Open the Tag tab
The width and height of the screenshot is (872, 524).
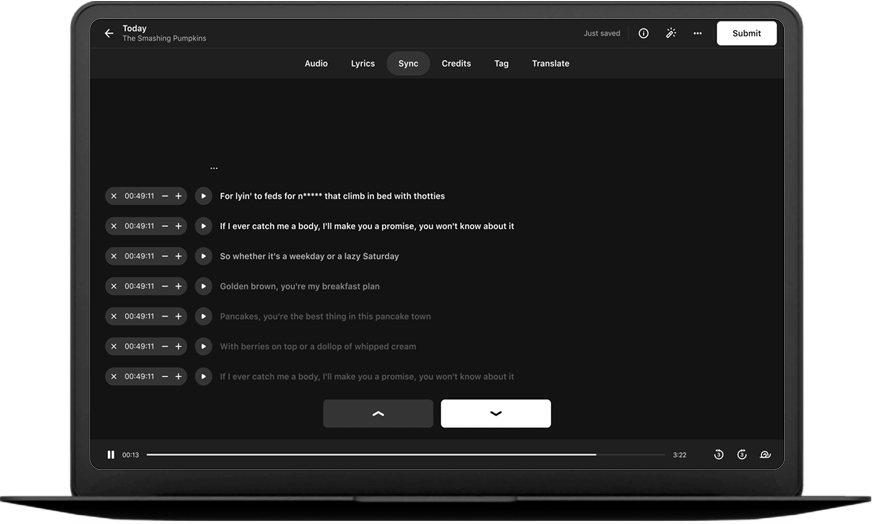[x=501, y=63]
